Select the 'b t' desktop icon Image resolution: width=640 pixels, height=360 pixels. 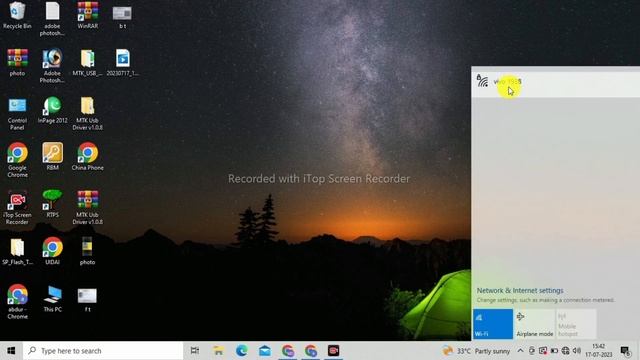[x=122, y=16]
